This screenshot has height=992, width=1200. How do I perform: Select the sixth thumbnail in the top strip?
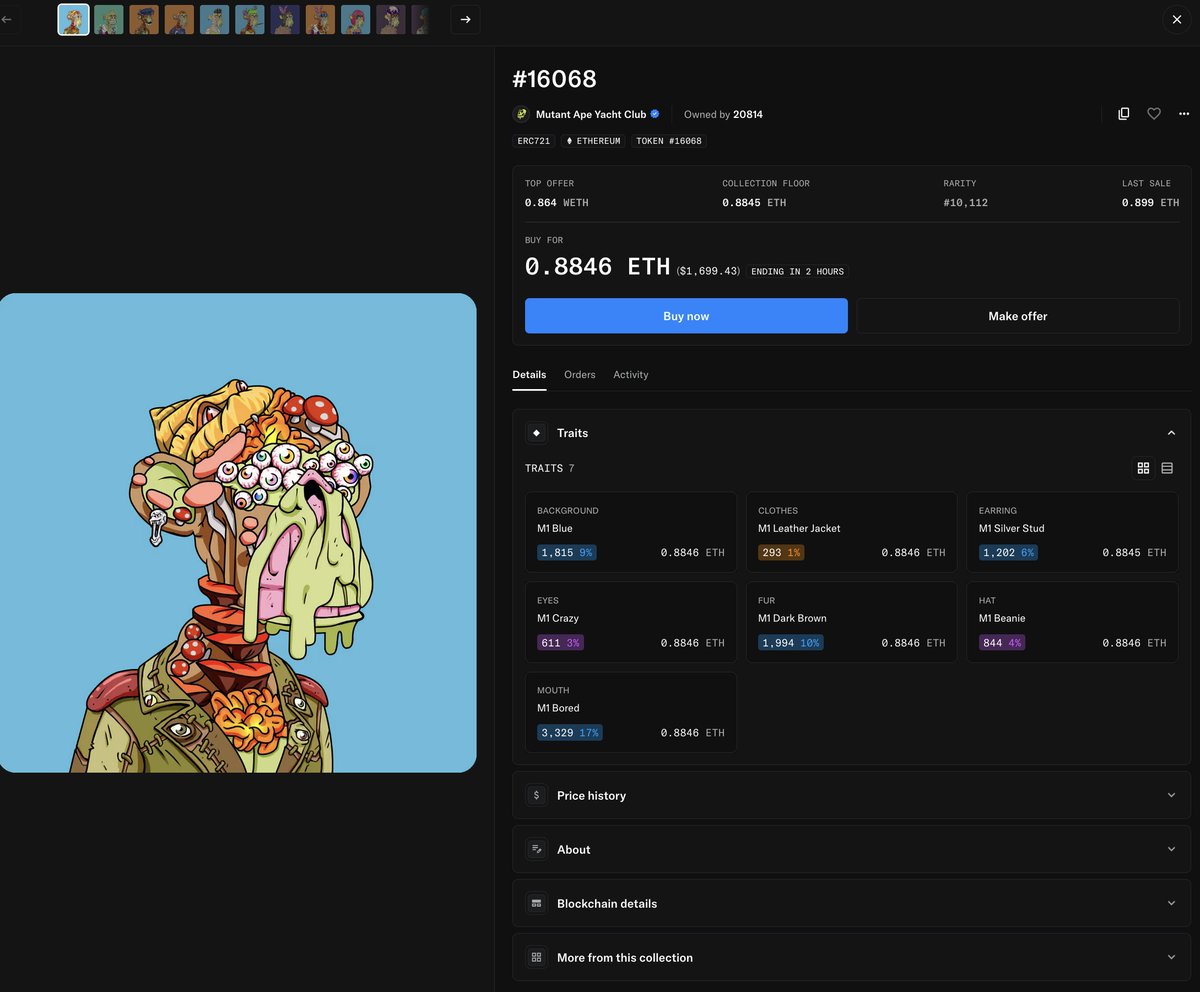pyautogui.click(x=250, y=19)
